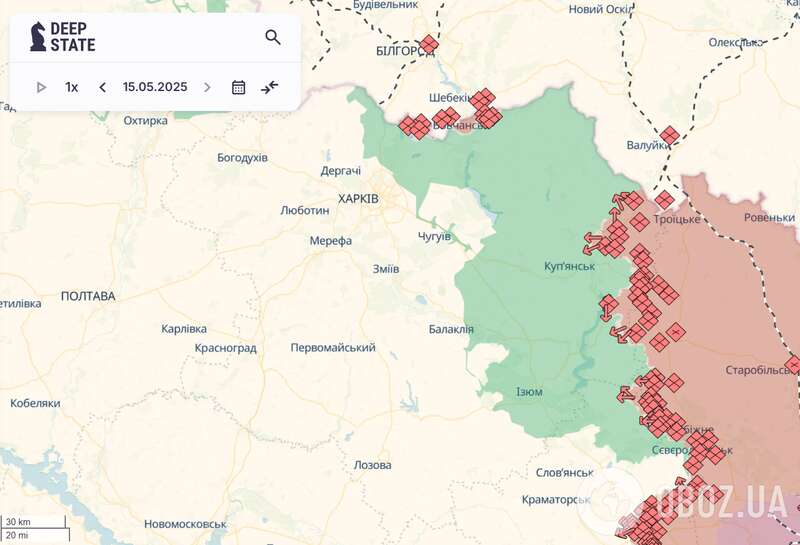Click the Харків city label
Viewport: 800px width, 545px height.
click(x=358, y=199)
